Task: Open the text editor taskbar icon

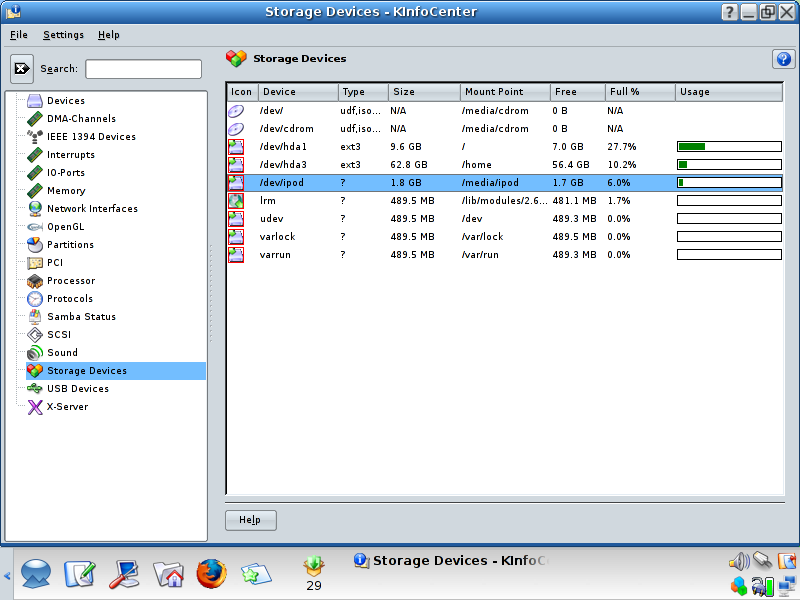Action: 80,573
